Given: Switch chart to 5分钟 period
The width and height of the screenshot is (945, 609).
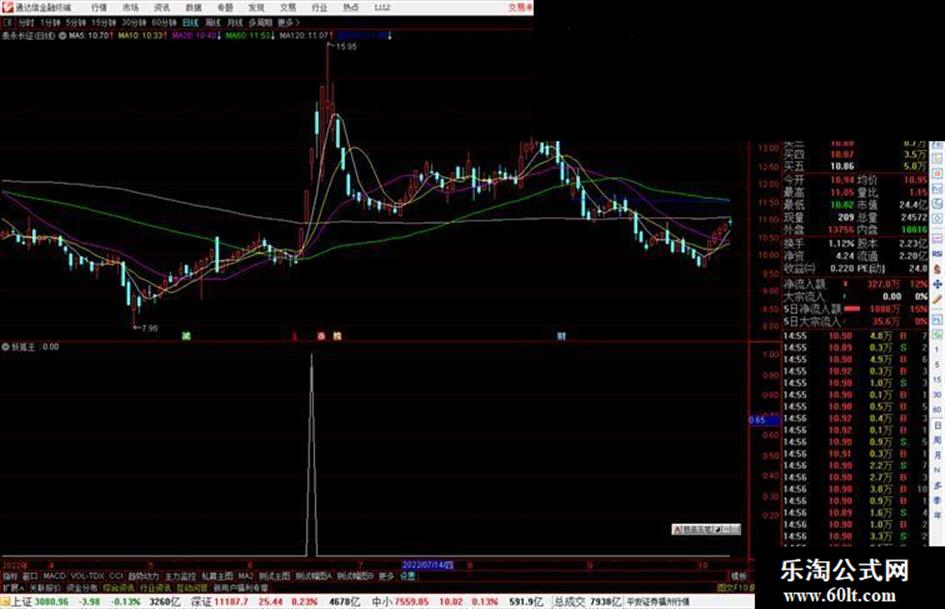Looking at the screenshot, I should [75, 23].
